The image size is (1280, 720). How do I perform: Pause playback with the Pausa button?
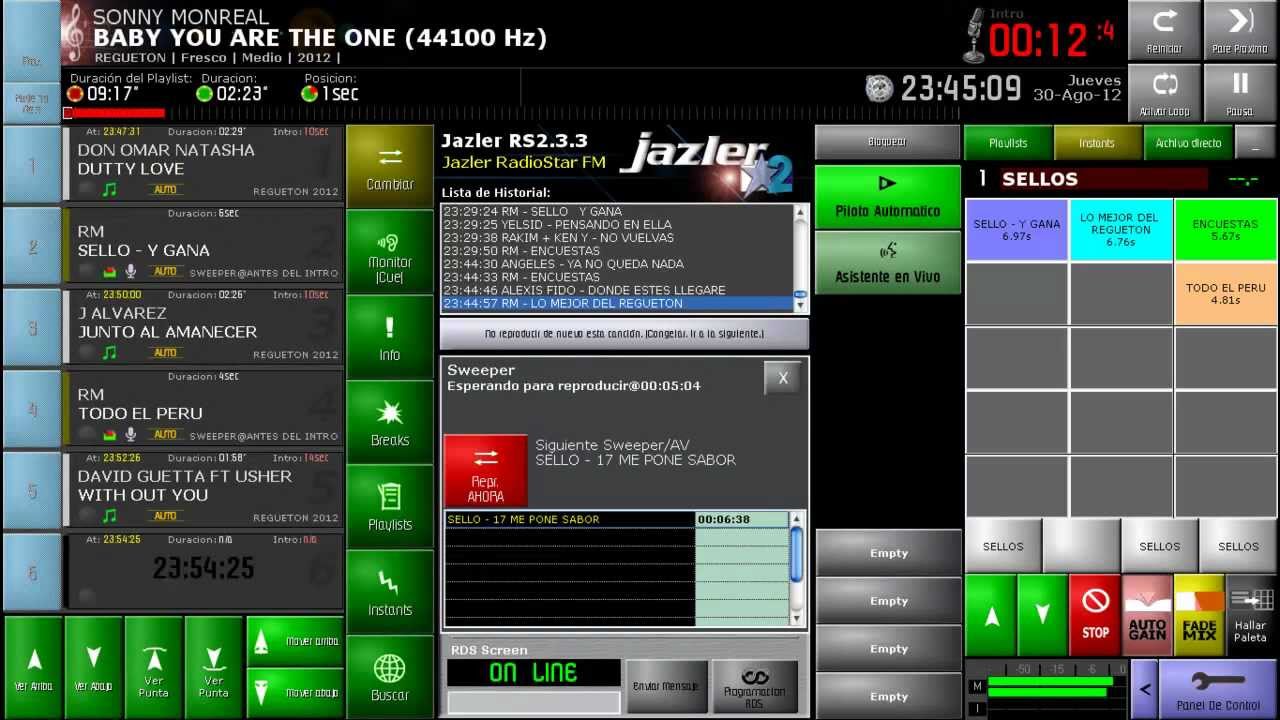click(x=1240, y=93)
